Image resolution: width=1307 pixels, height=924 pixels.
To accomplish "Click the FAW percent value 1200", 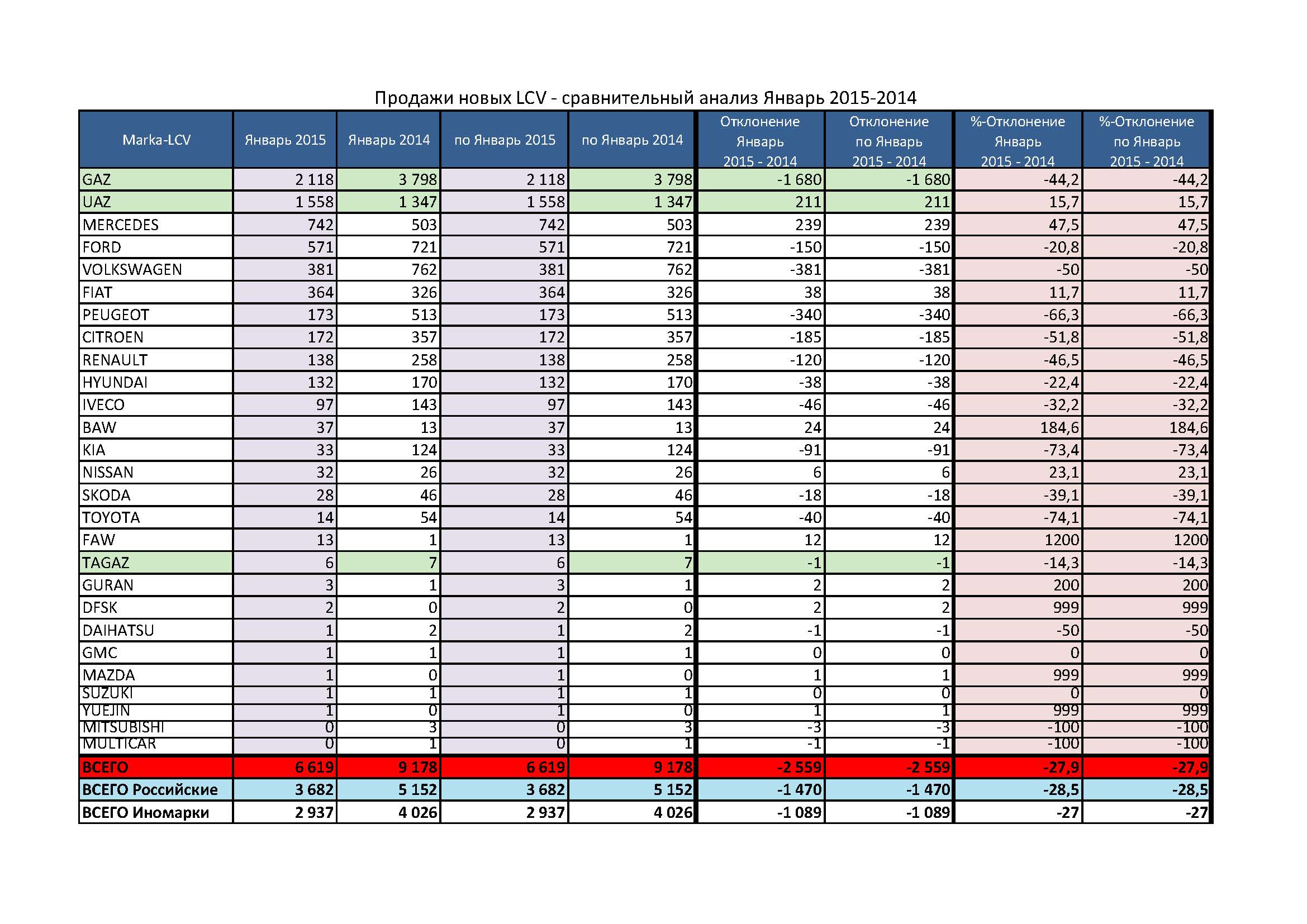I will (x=1062, y=540).
